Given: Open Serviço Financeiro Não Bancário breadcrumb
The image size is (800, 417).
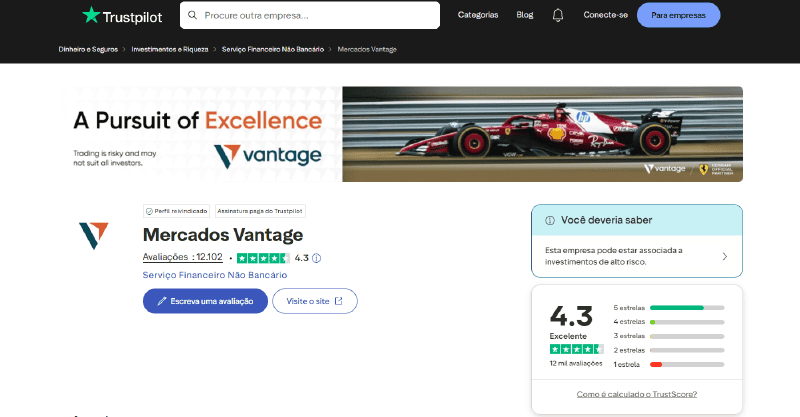Looking at the screenshot, I should coord(273,50).
